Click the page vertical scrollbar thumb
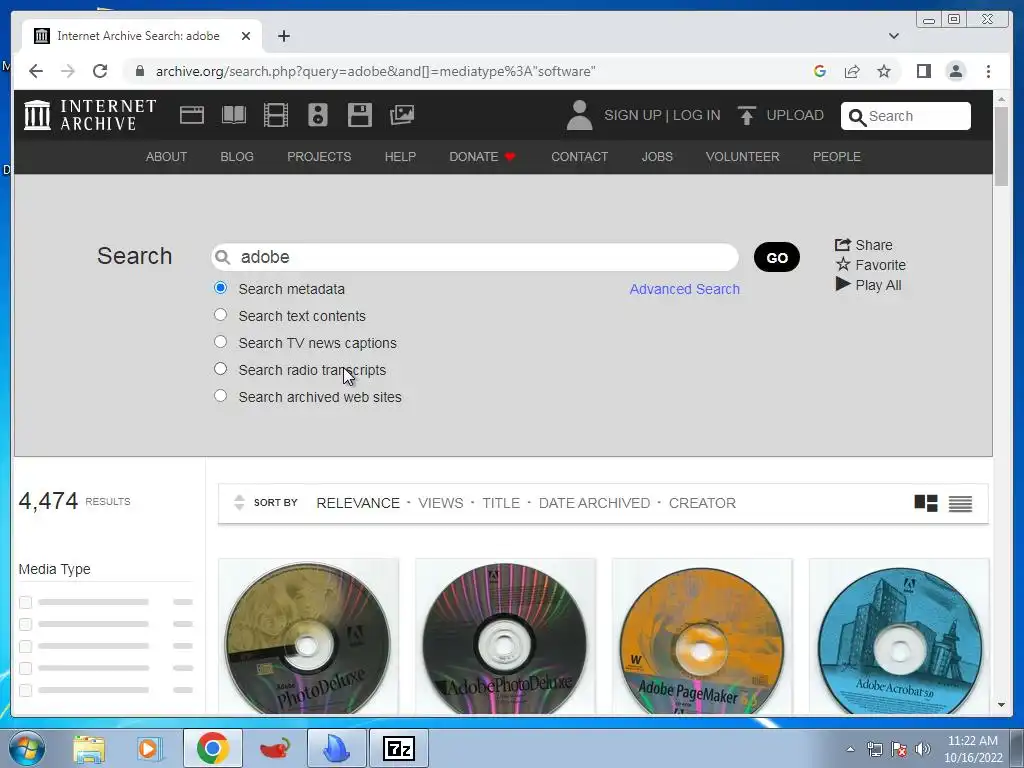This screenshot has height=768, width=1024. coord(1001,145)
